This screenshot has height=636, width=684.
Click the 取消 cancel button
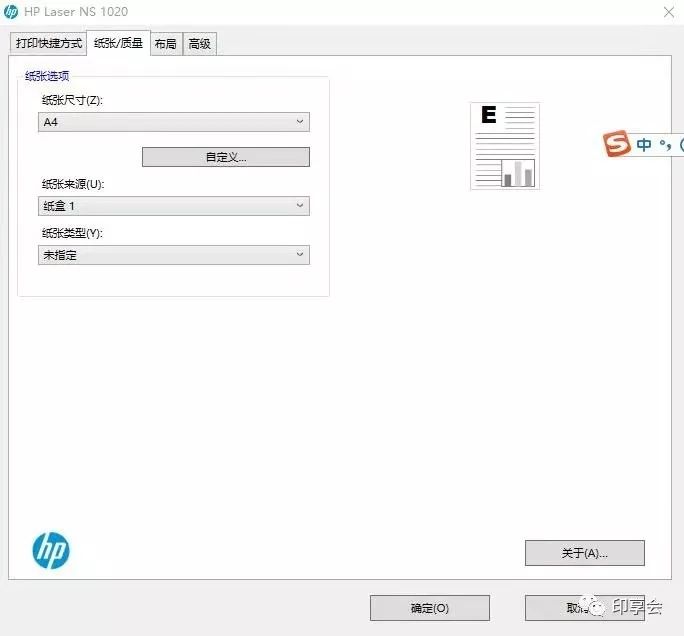click(585, 608)
